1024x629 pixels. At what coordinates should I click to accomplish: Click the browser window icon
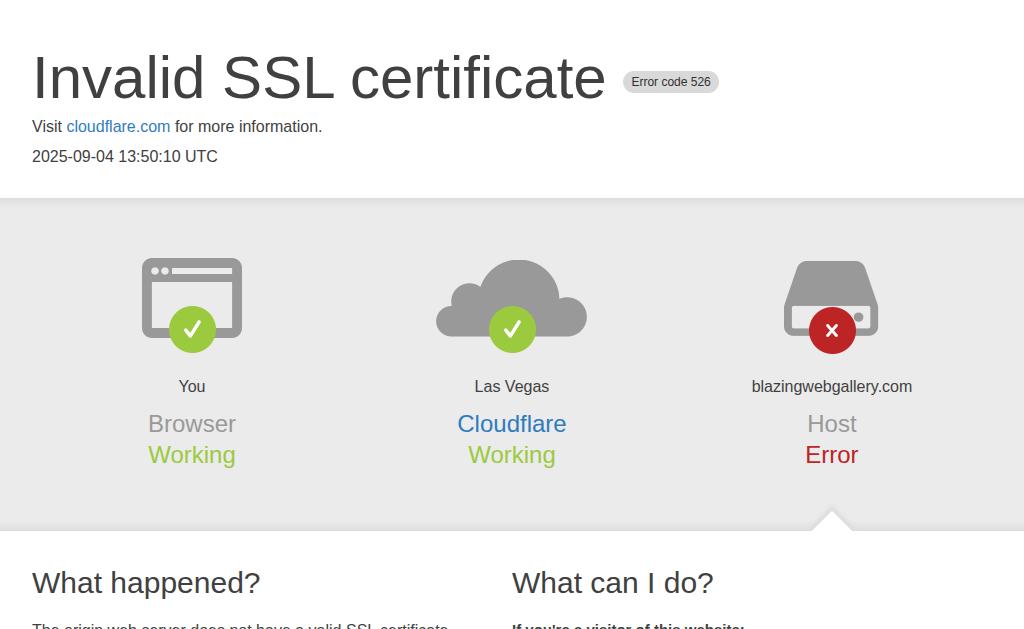[192, 298]
